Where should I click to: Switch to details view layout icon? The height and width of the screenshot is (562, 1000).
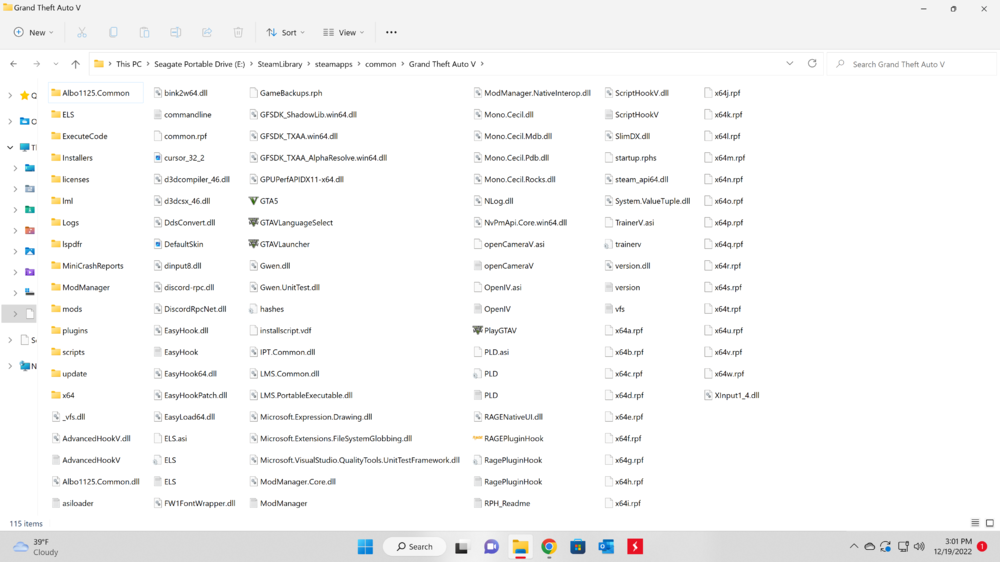[x=975, y=523]
